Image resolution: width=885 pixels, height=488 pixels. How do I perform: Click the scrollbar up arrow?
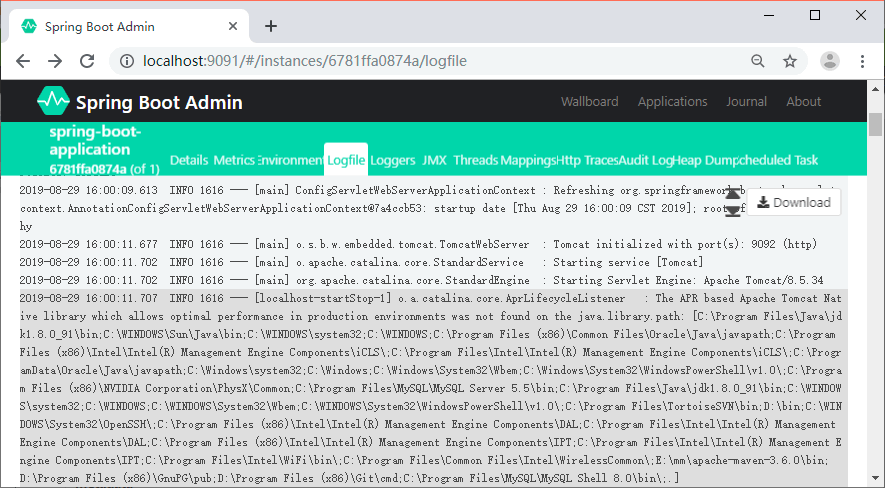tap(875, 89)
